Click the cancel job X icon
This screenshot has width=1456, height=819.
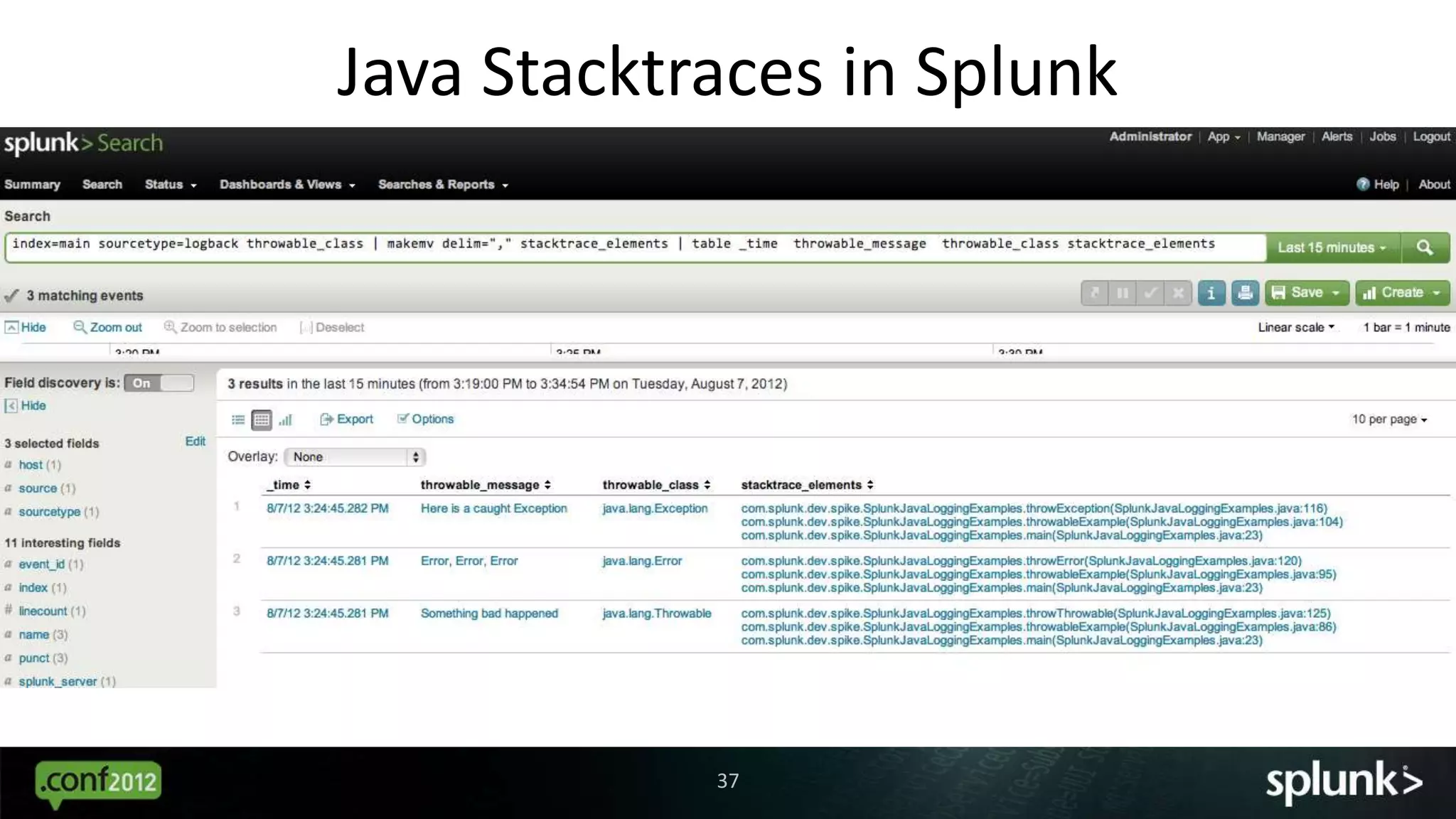tap(1178, 293)
